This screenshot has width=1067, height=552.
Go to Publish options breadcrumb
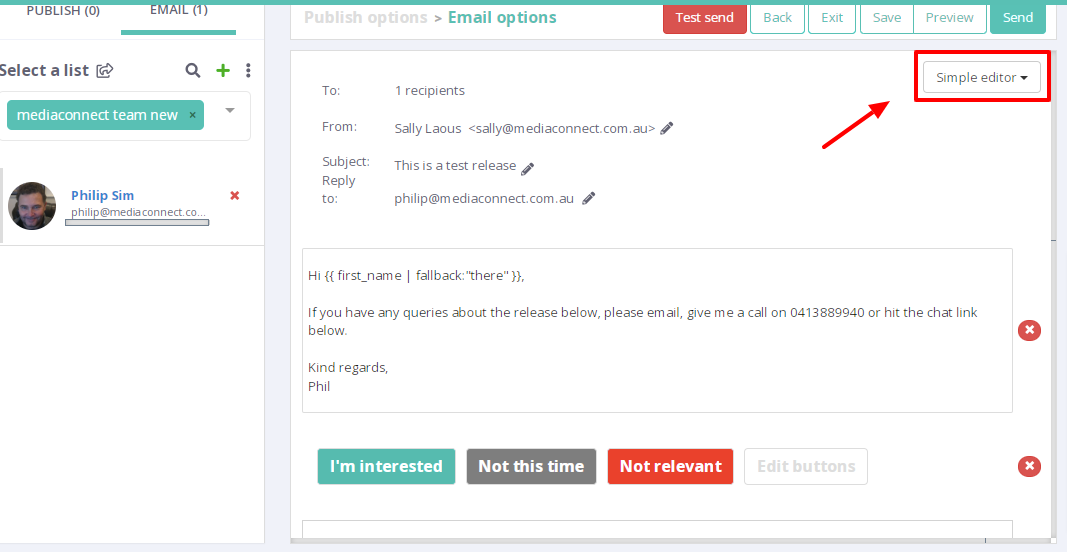365,18
